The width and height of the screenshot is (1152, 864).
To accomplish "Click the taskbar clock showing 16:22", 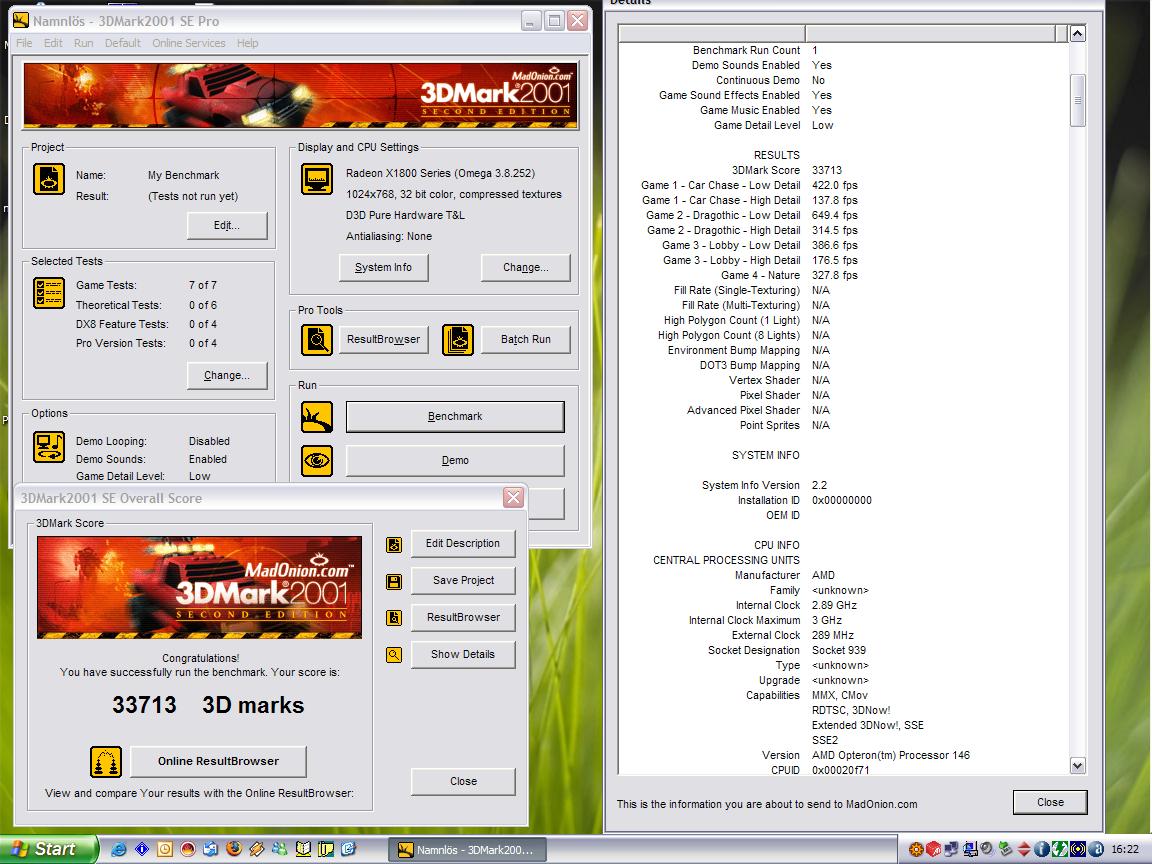I will click(1125, 849).
